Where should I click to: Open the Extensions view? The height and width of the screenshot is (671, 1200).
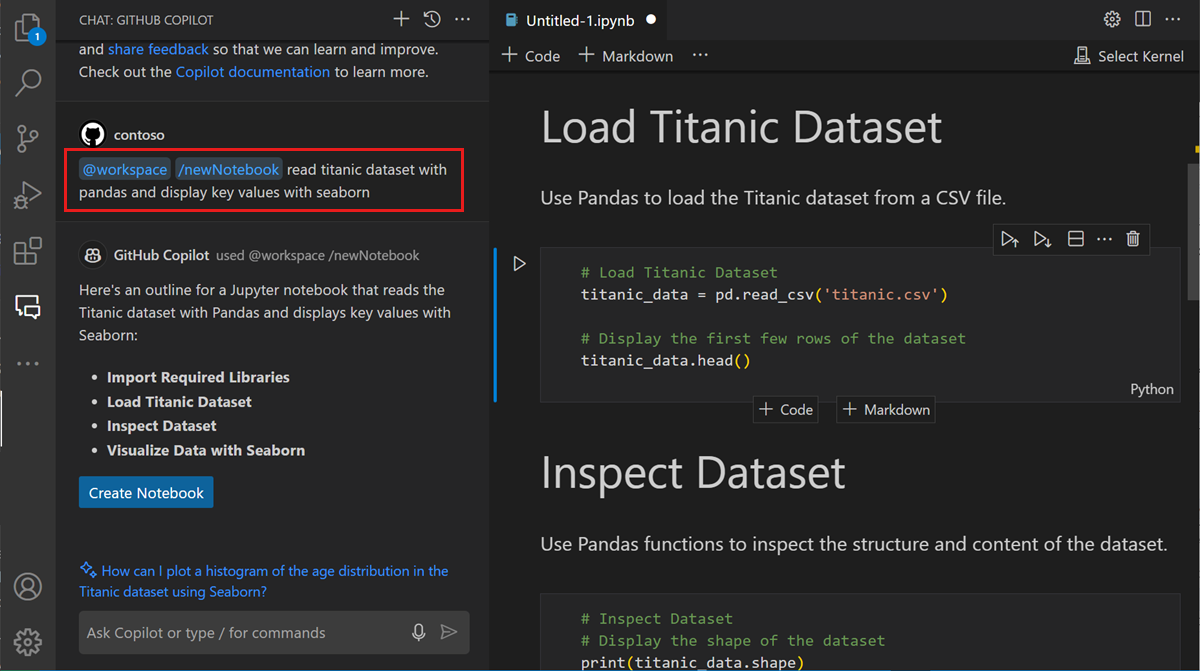27,251
